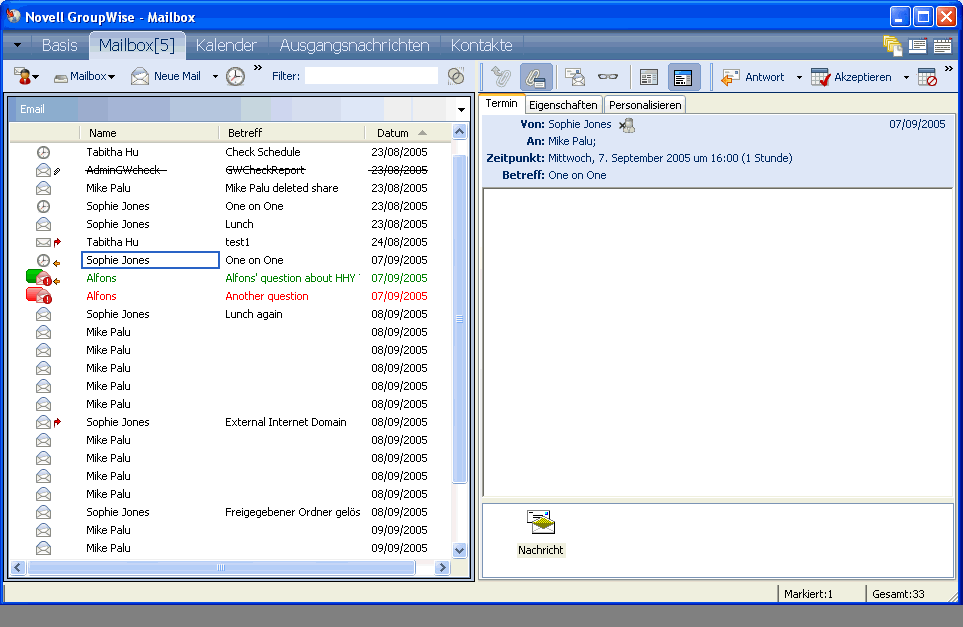Click the find/link icon beside the Filter field
Viewport: 963px width, 627px height.
click(x=456, y=76)
